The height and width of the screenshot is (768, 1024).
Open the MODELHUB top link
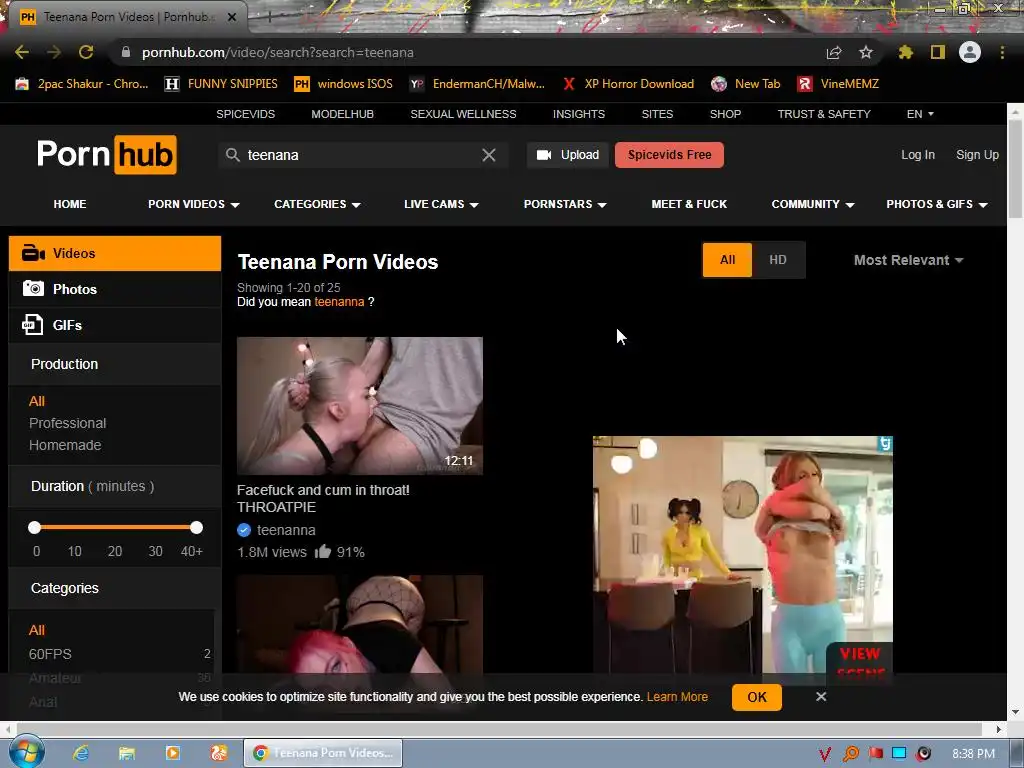pos(342,114)
